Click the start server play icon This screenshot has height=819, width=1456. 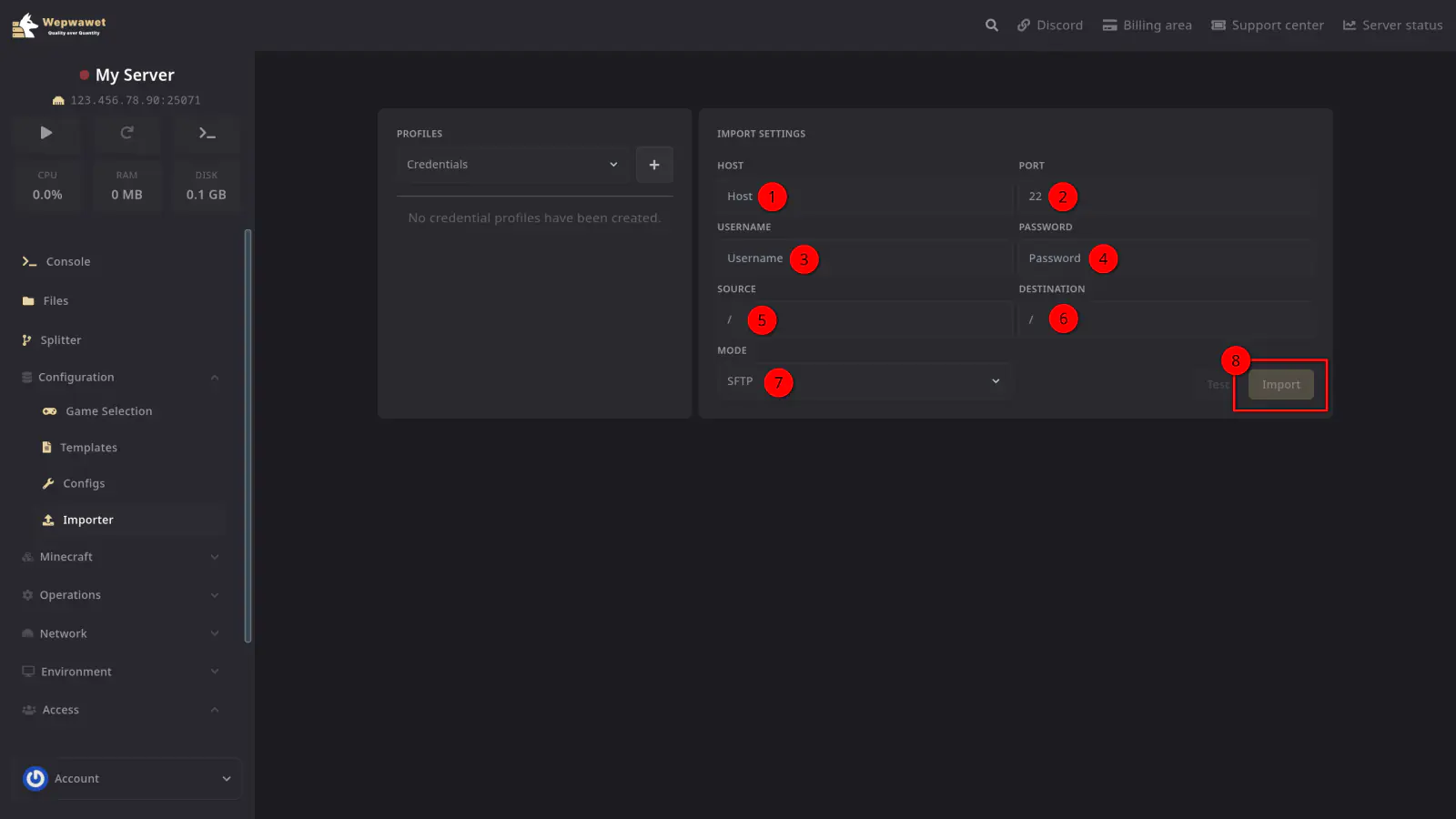coord(46,133)
